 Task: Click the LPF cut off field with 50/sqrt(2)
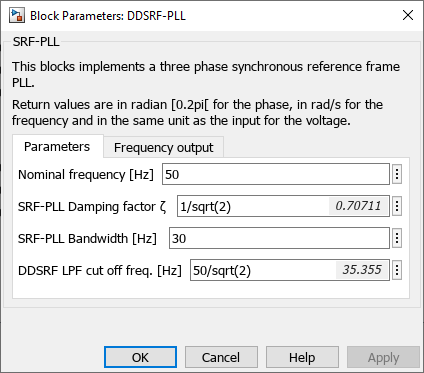click(290, 270)
